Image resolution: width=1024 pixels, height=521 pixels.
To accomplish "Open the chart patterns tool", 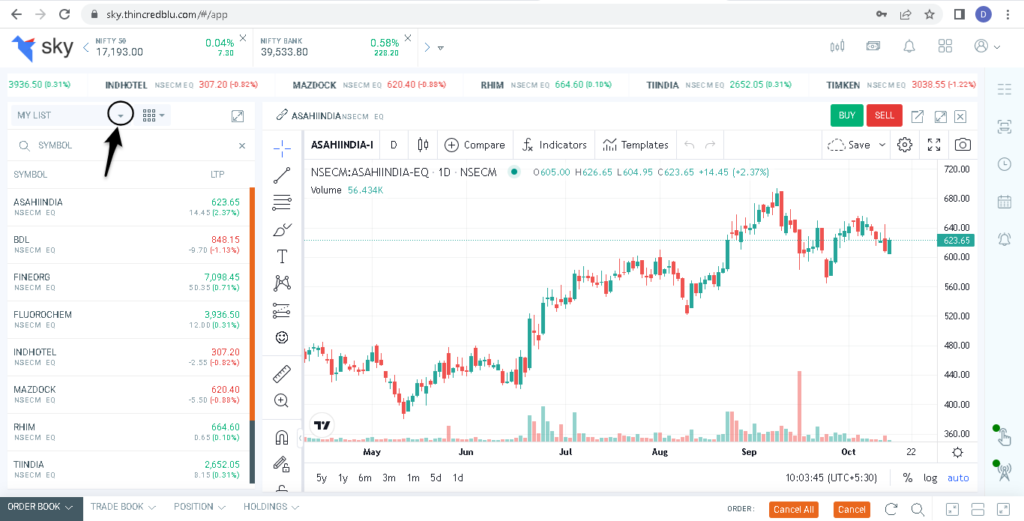I will coord(282,283).
